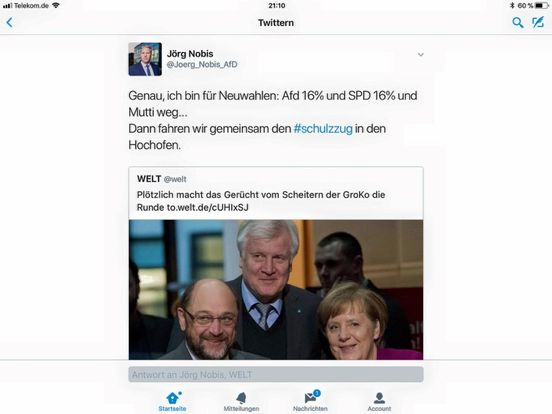Screen dimensions: 552x414
Task: Tap the Bluetooth status icon
Action: coord(512,5)
